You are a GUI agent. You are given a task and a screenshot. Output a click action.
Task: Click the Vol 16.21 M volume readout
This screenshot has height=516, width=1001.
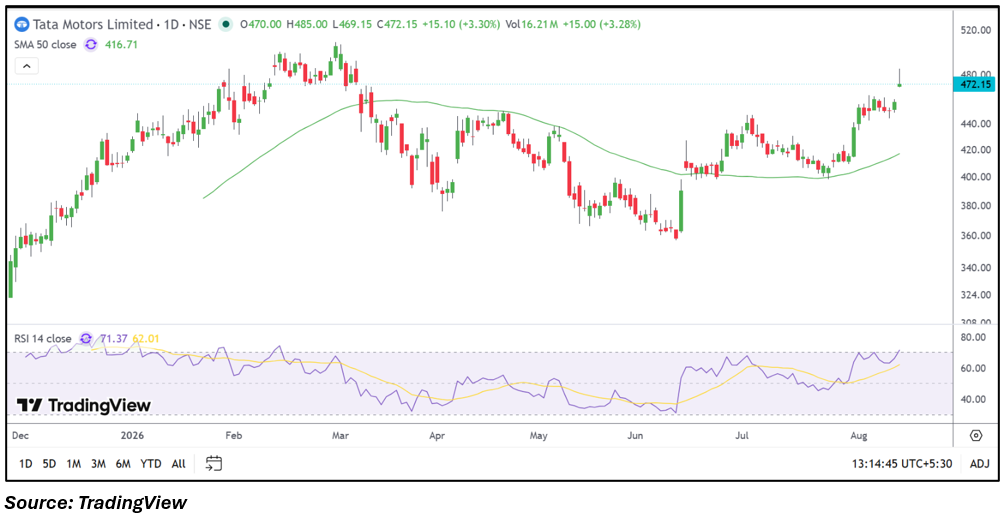[x=532, y=24]
